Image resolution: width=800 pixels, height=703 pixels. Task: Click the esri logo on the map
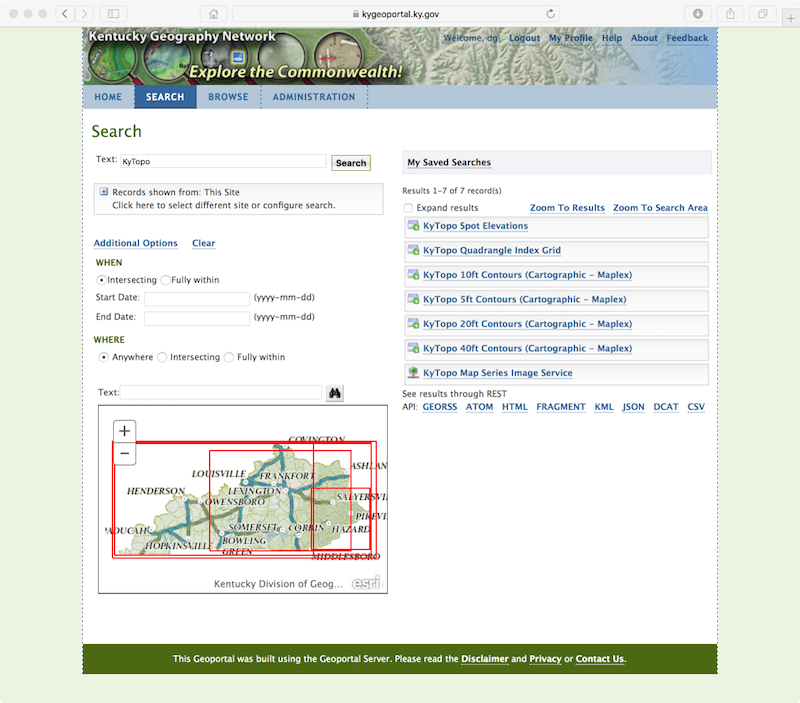(x=366, y=583)
